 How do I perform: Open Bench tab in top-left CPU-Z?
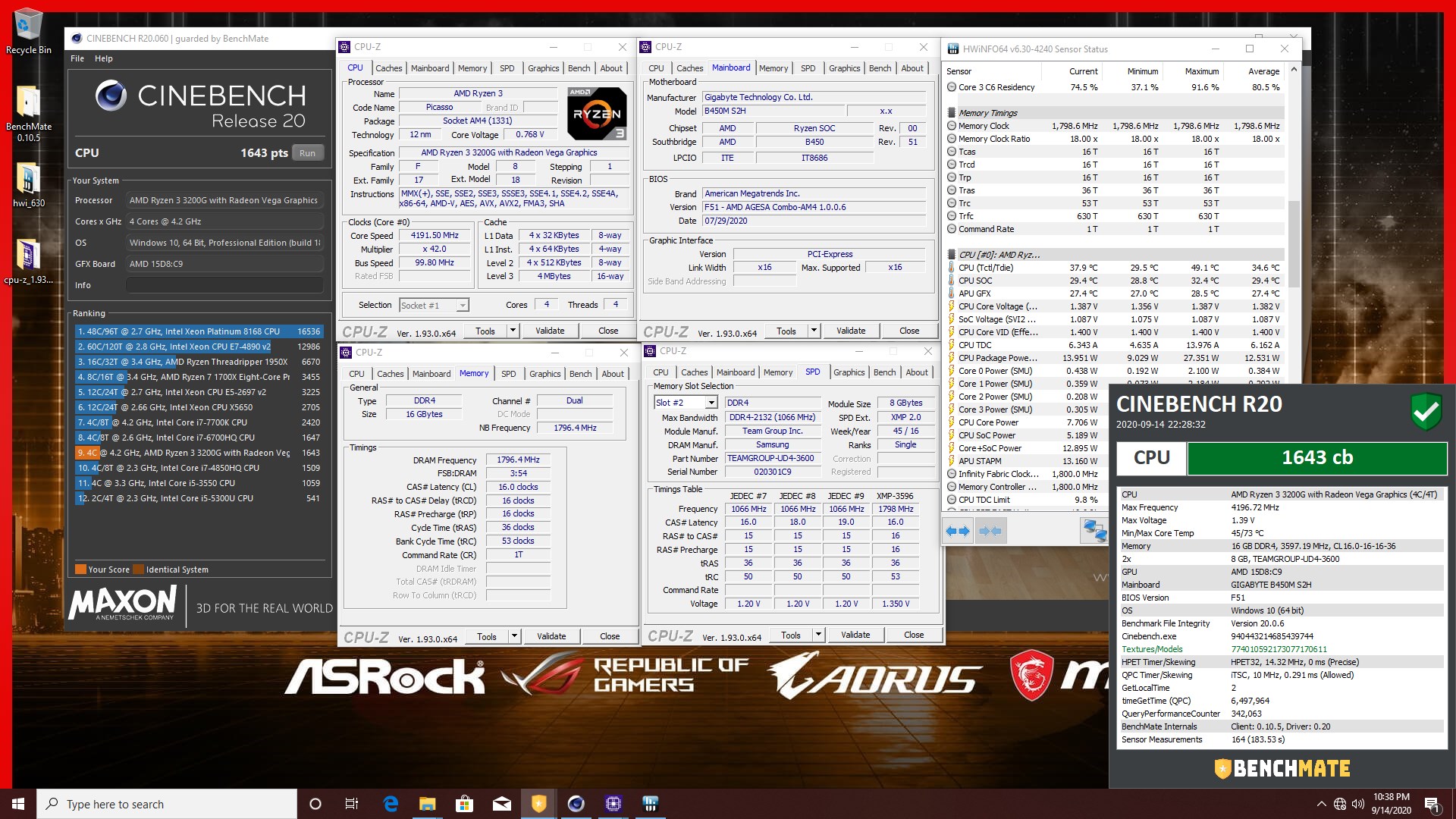click(579, 68)
